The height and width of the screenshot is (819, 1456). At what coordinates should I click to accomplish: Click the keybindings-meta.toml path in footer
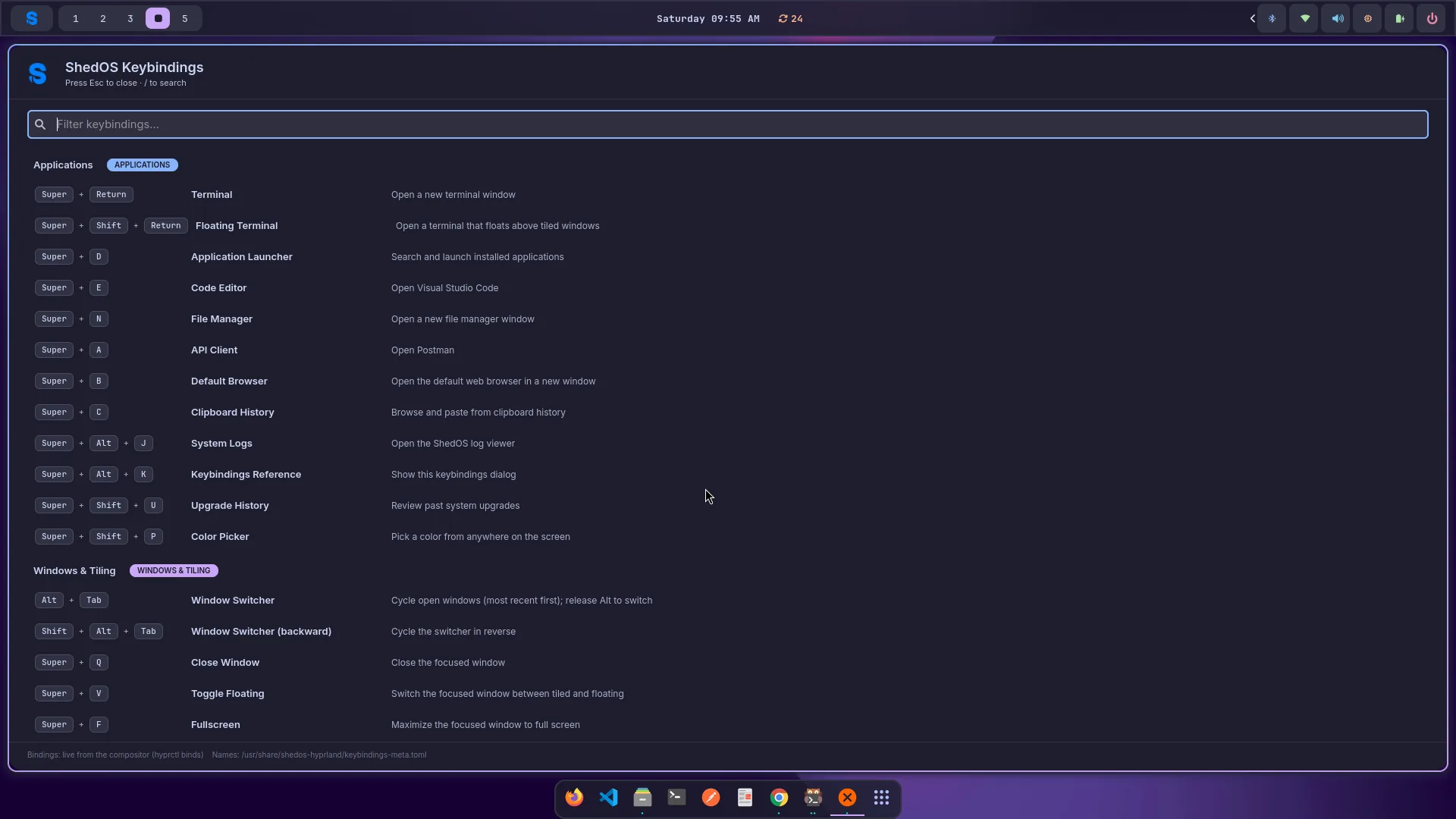(x=334, y=755)
